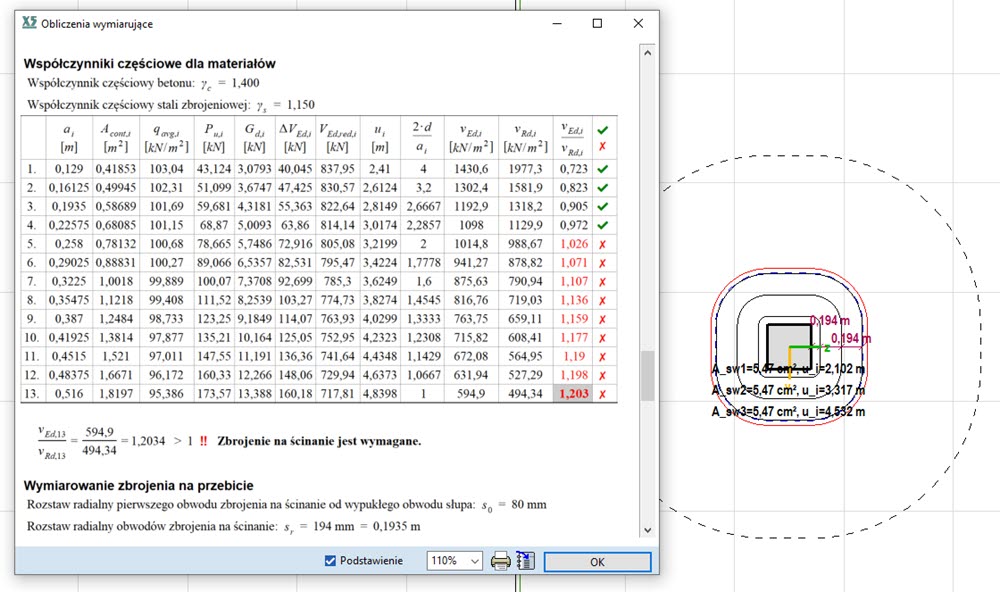Click the scrollbar down arrow in report

pyautogui.click(x=647, y=531)
